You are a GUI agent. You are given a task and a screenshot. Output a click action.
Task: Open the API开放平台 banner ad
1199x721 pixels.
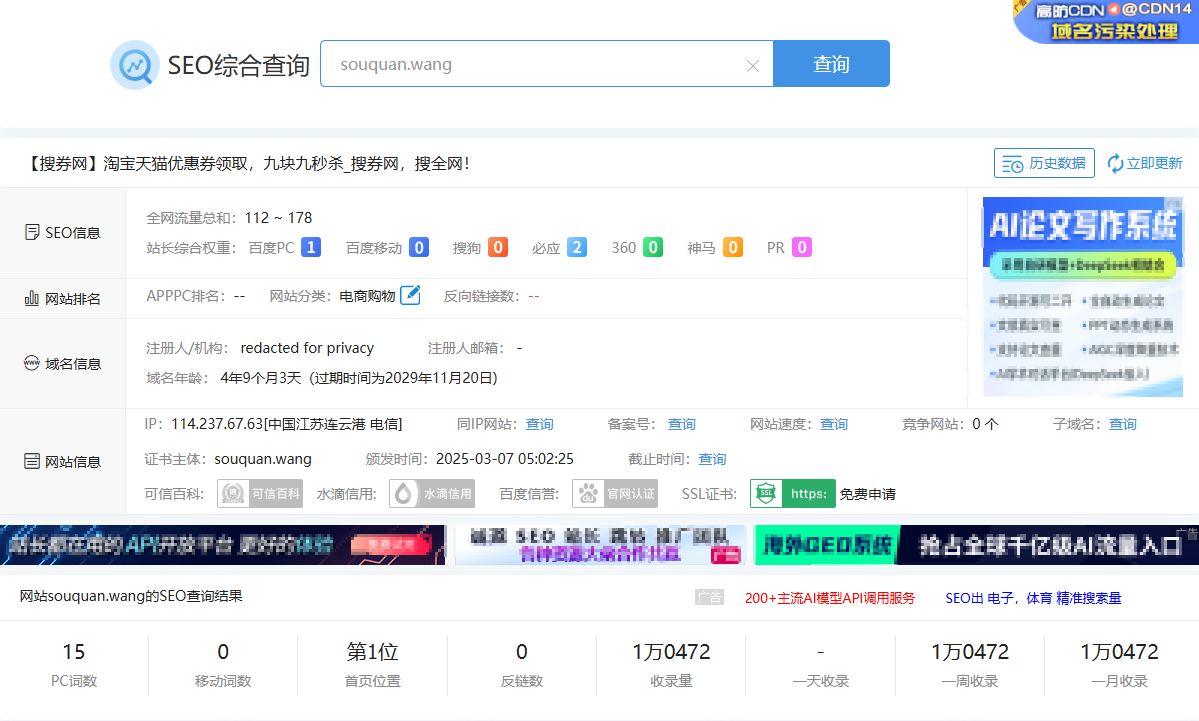(223, 545)
